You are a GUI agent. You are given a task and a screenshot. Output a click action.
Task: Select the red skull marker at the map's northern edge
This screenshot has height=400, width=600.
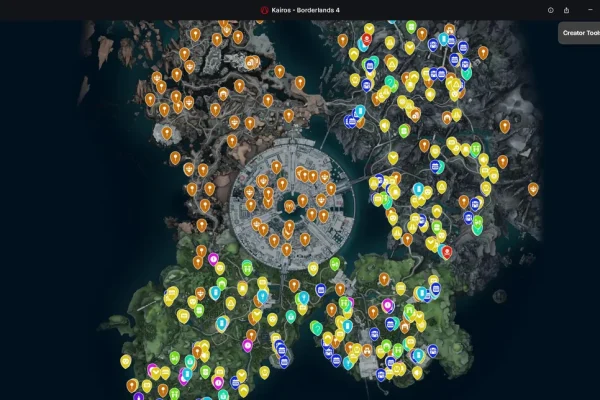(367, 39)
